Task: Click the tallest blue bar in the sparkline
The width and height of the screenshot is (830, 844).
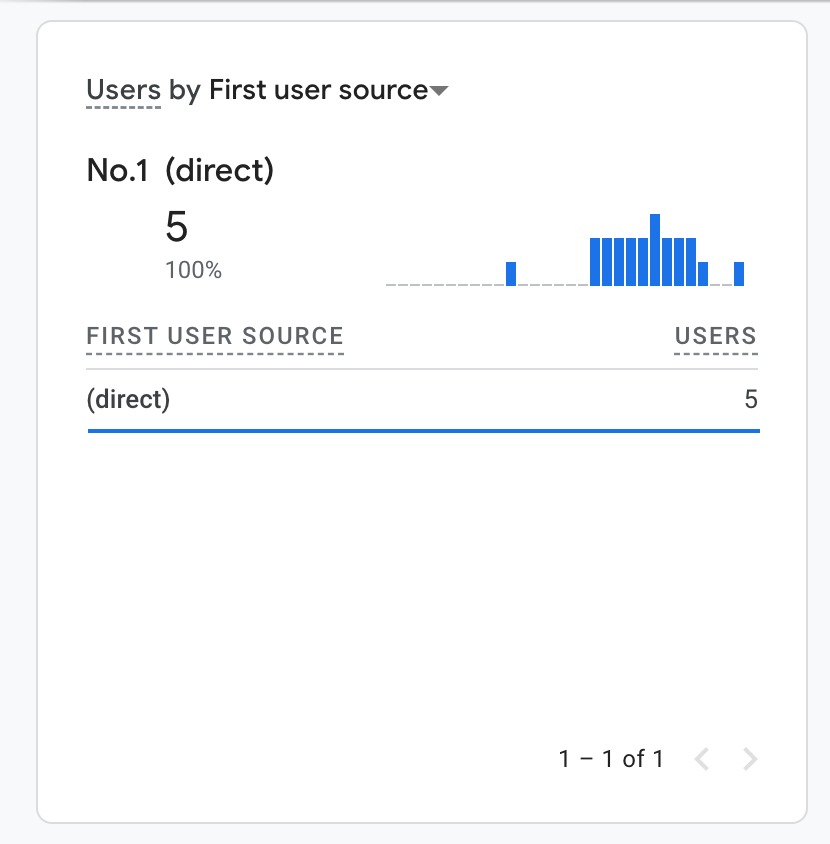Action: tap(655, 245)
